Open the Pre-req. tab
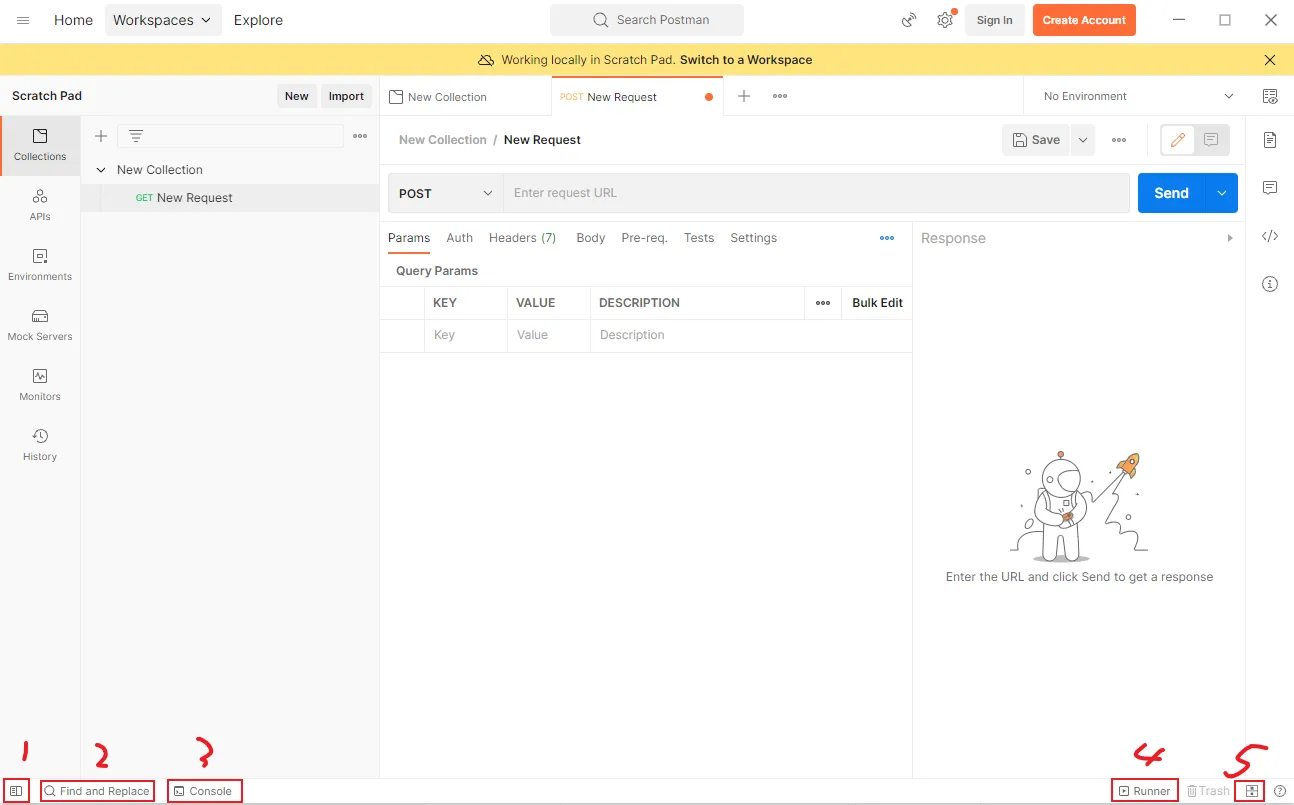Screen dimensions: 1294x805 [x=645, y=238]
